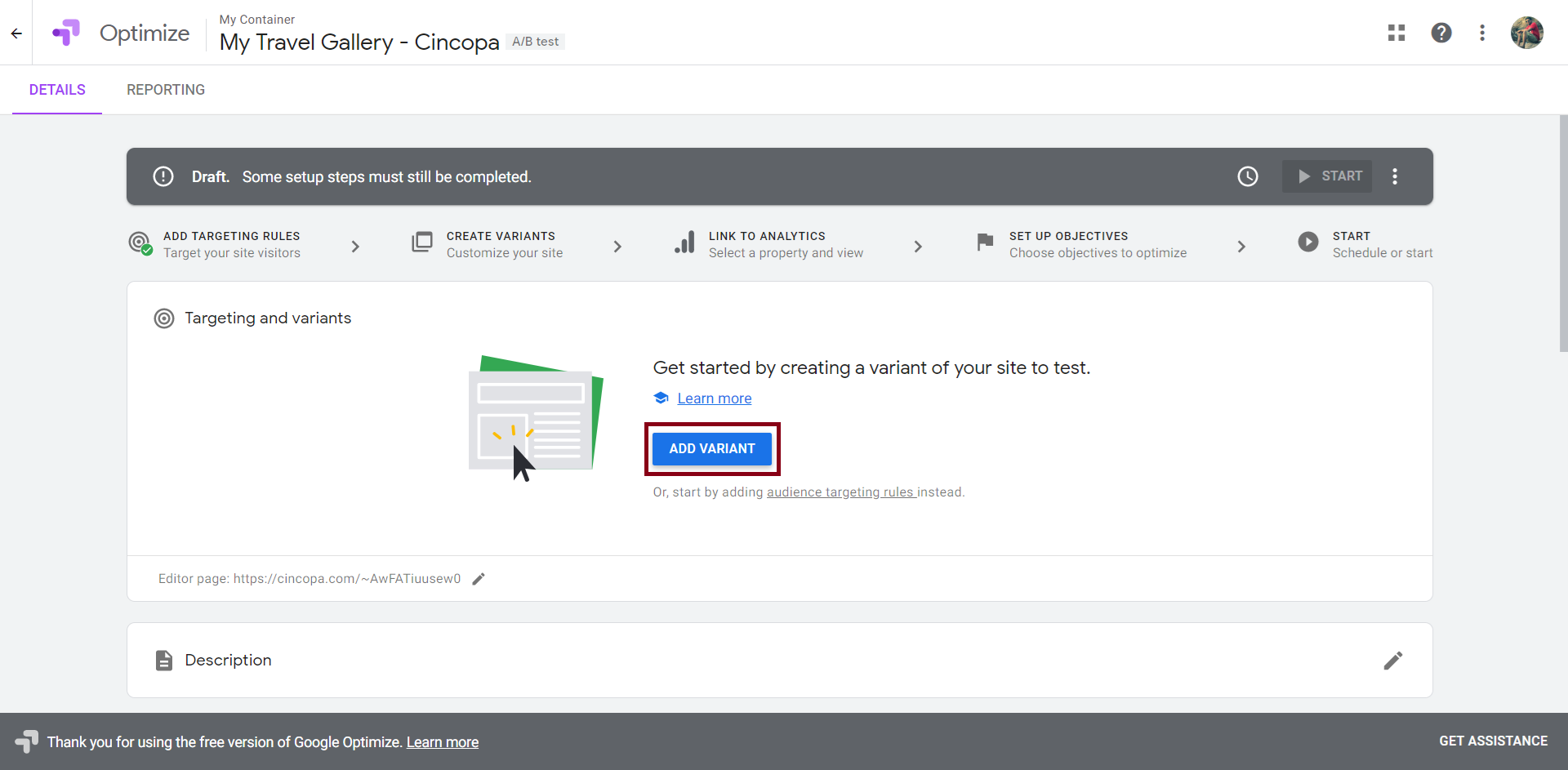Image resolution: width=1568 pixels, height=770 pixels.
Task: Click the user profile avatar
Action: (x=1526, y=33)
